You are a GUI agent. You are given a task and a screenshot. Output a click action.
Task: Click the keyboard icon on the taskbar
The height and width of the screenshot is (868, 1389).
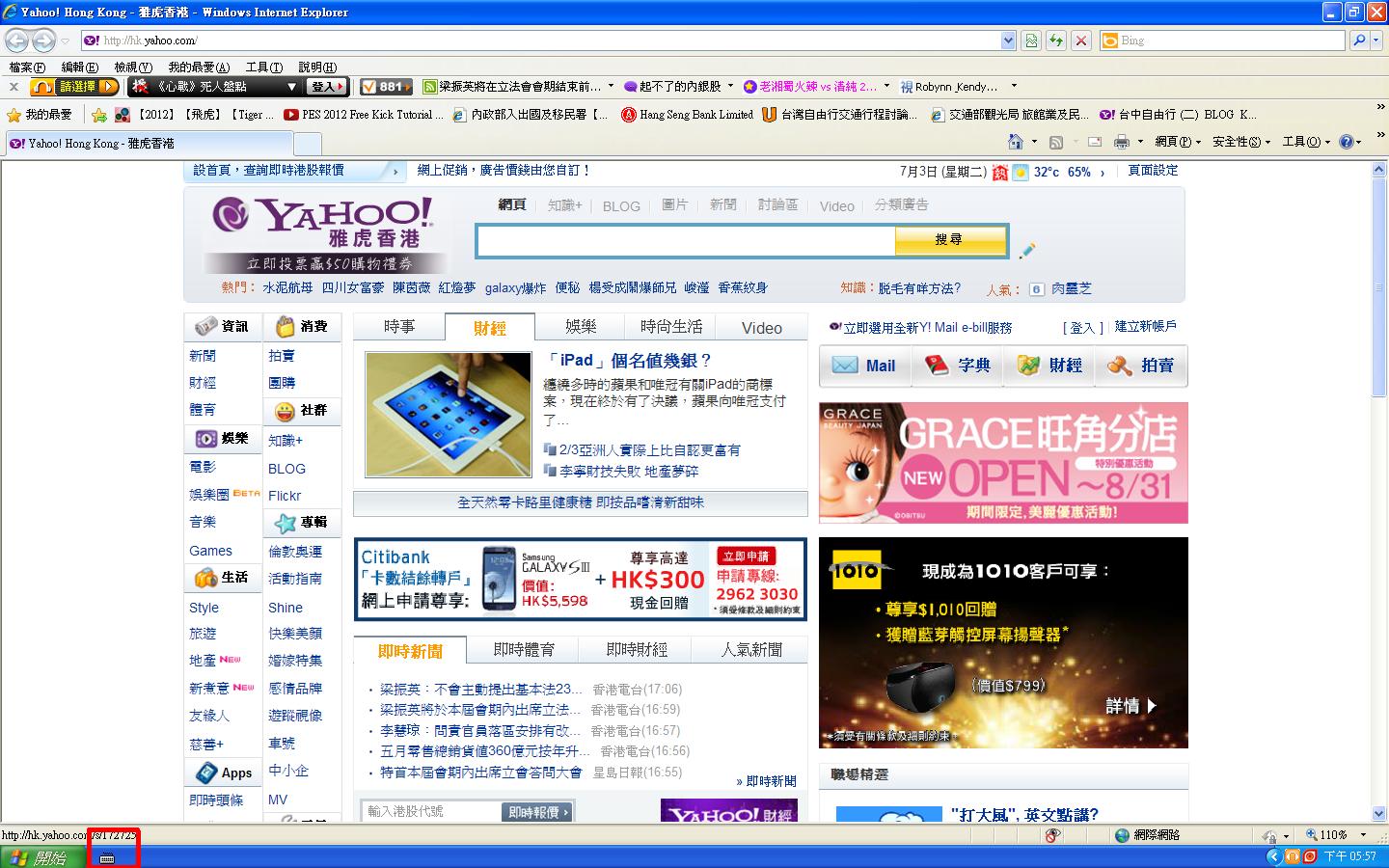pyautogui.click(x=107, y=857)
